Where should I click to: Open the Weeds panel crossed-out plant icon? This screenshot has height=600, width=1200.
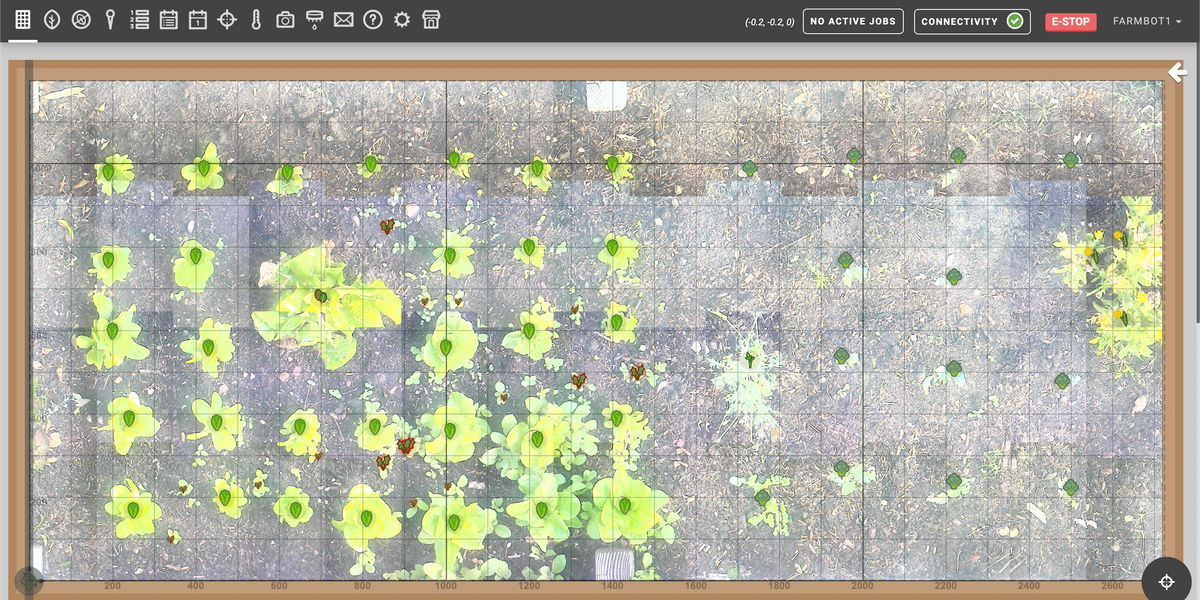click(81, 20)
